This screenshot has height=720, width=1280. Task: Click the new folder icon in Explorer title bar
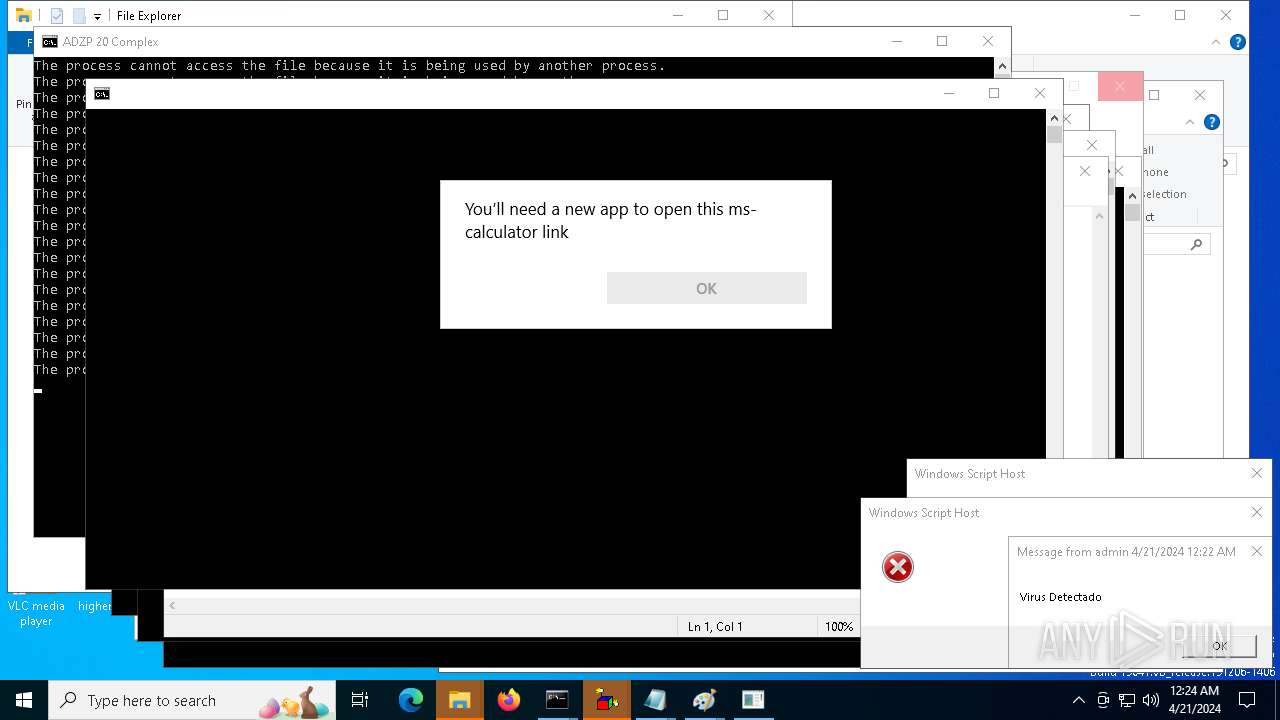[x=78, y=16]
